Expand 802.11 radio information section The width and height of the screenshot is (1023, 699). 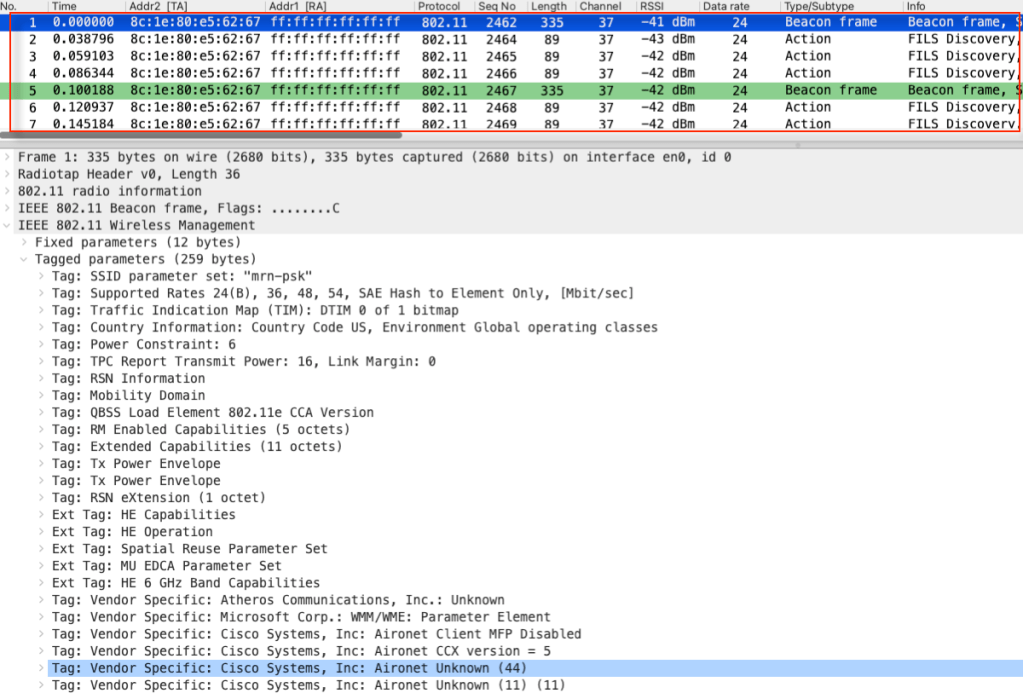[x=8, y=191]
